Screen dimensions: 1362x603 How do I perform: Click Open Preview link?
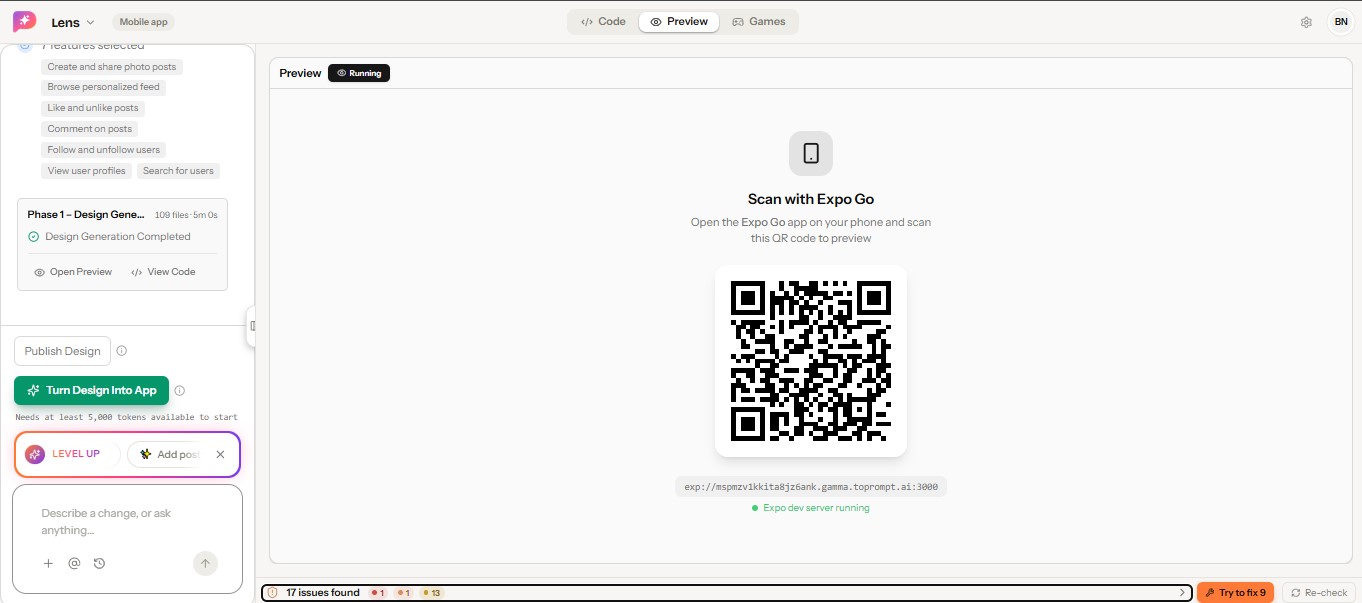(73, 272)
